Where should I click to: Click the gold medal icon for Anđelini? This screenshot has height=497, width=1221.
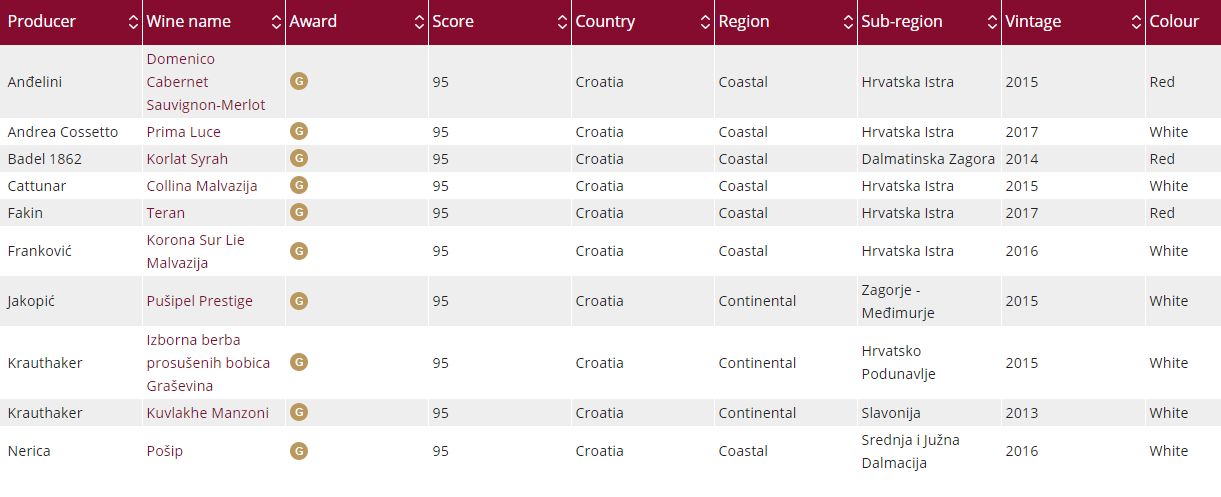(x=298, y=81)
